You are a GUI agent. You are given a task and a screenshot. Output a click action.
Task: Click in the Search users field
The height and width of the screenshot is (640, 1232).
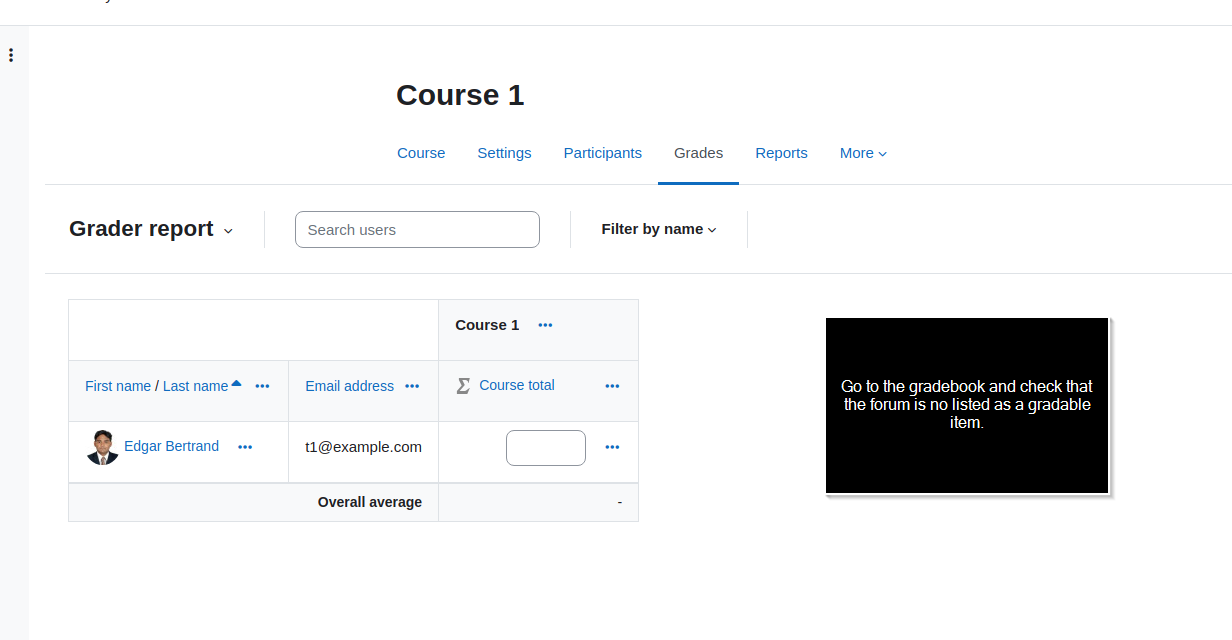click(417, 229)
